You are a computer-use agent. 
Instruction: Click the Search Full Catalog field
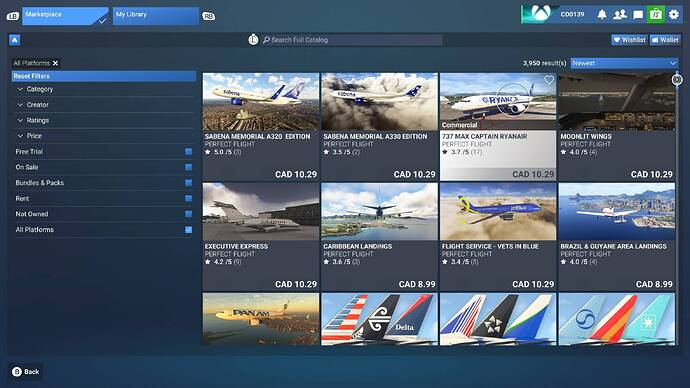click(352, 40)
